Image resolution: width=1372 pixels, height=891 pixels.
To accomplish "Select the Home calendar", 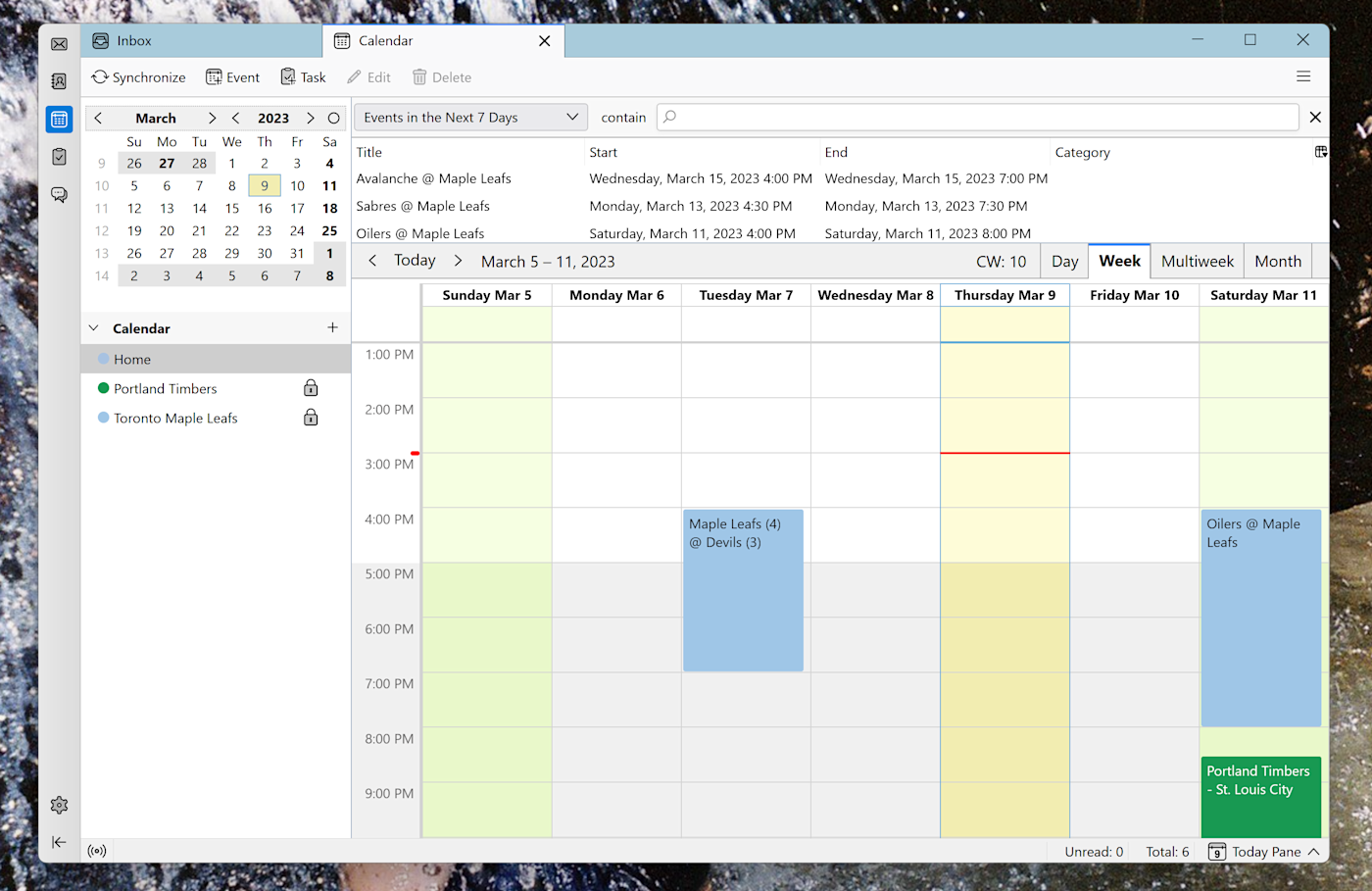I will click(216, 360).
